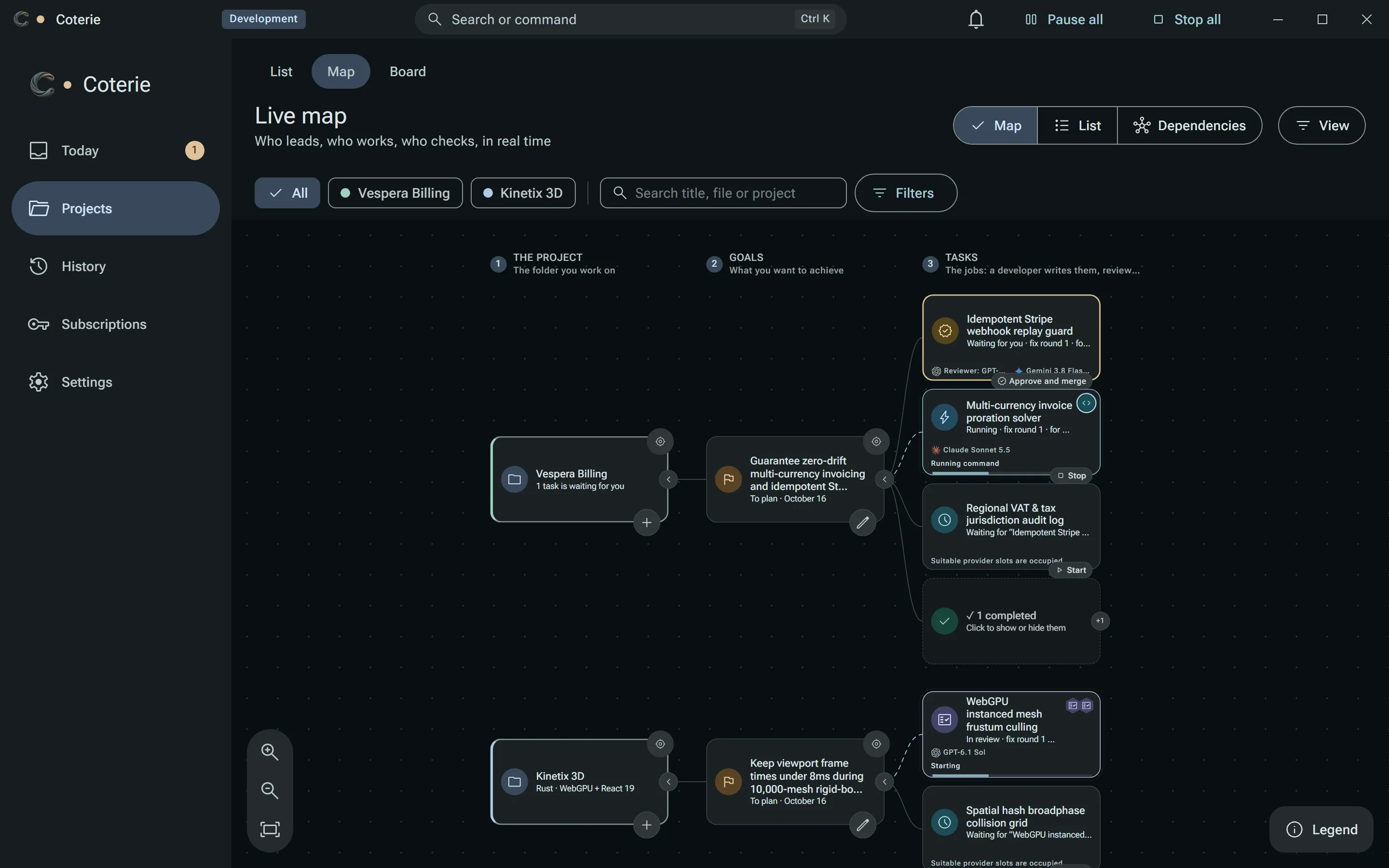Screen dimensions: 1389x868
Task: Open code badge on Multi-currency invoice task
Action: 1086,403
